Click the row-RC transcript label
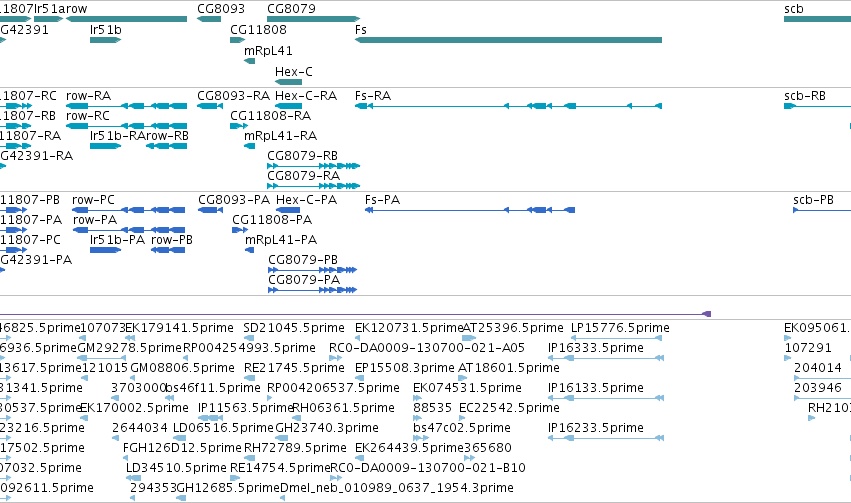The height and width of the screenshot is (503, 851). pos(88,116)
